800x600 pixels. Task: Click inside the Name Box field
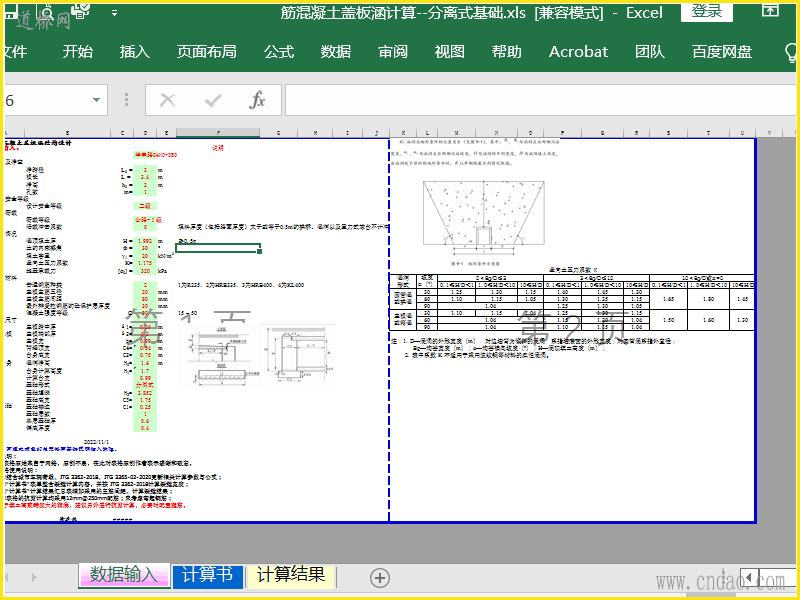pyautogui.click(x=46, y=100)
